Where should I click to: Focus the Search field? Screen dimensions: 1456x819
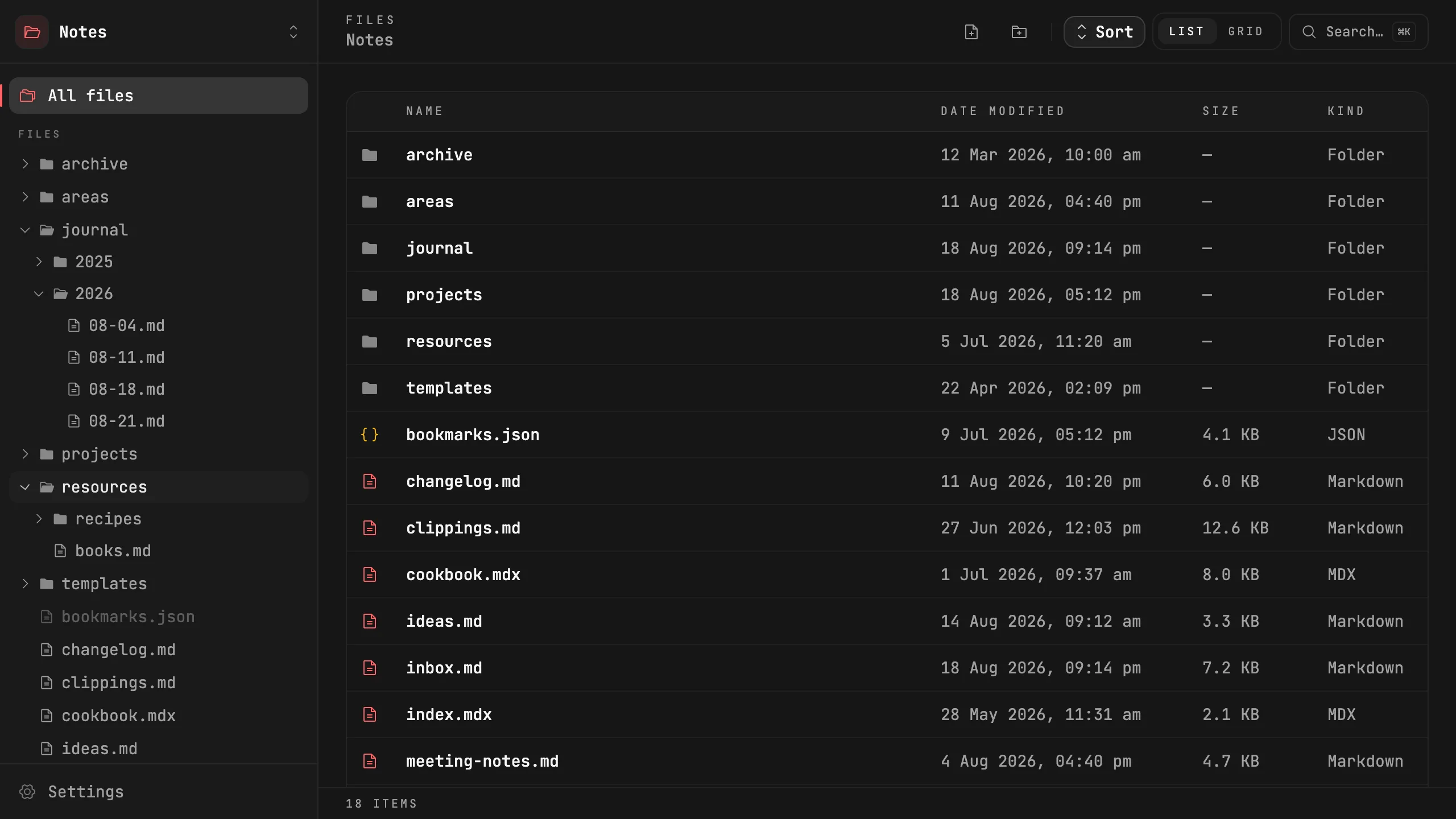pyautogui.click(x=1358, y=32)
